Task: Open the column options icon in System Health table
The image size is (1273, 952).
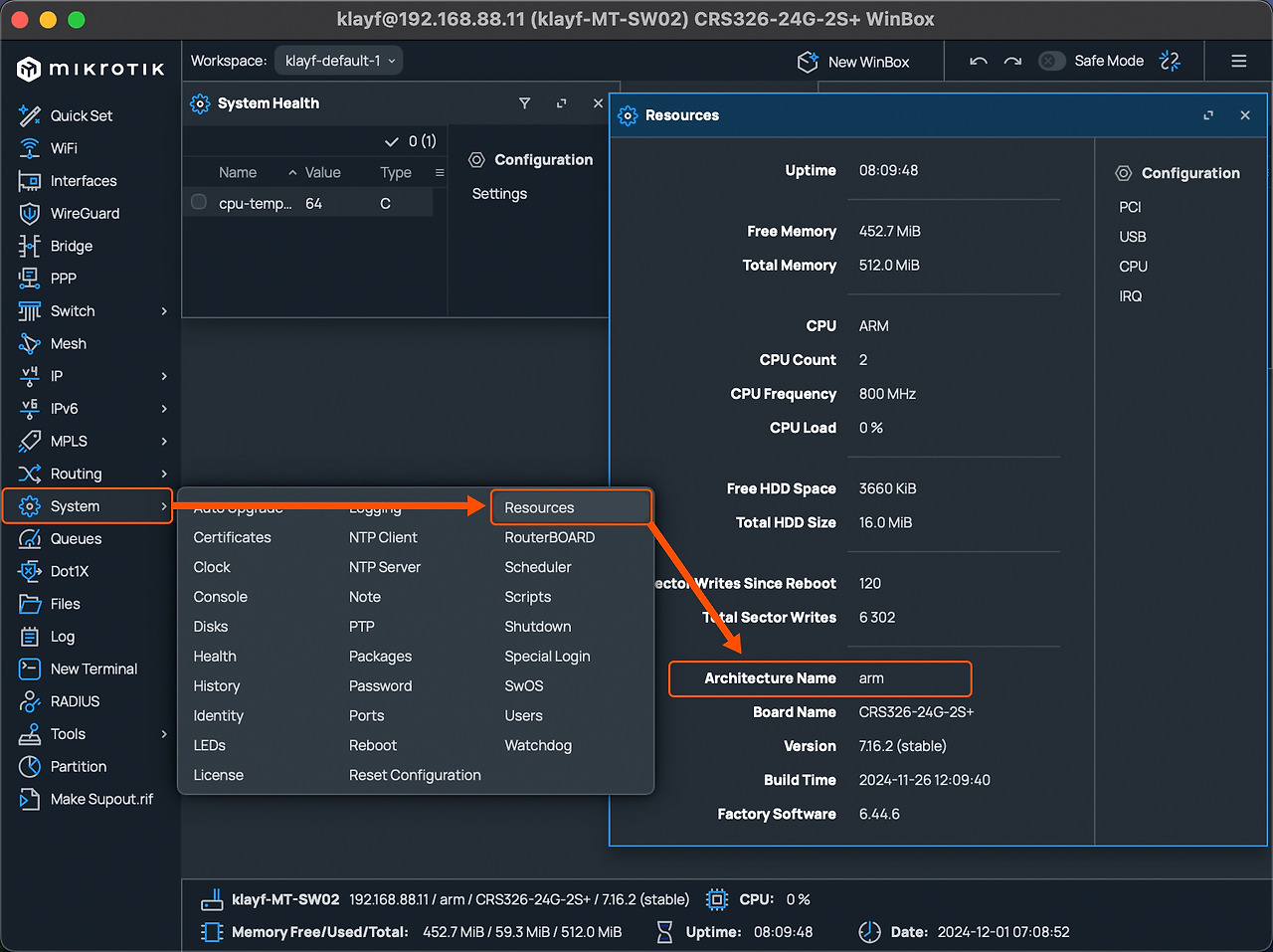Action: [440, 172]
